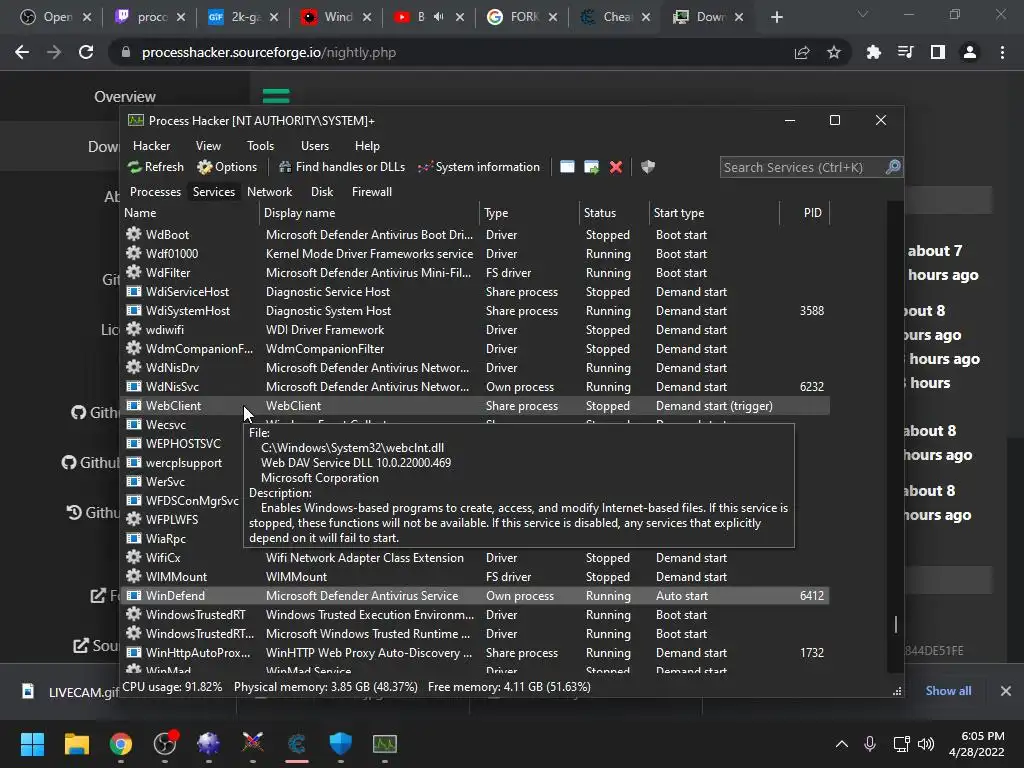Select the wdiwifi driver icon
Viewport: 1024px width, 768px height.
point(134,329)
